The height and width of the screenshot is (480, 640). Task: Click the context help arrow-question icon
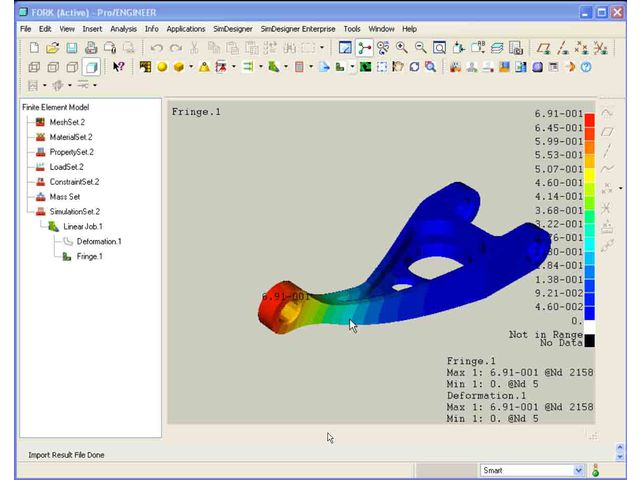pyautogui.click(x=119, y=67)
